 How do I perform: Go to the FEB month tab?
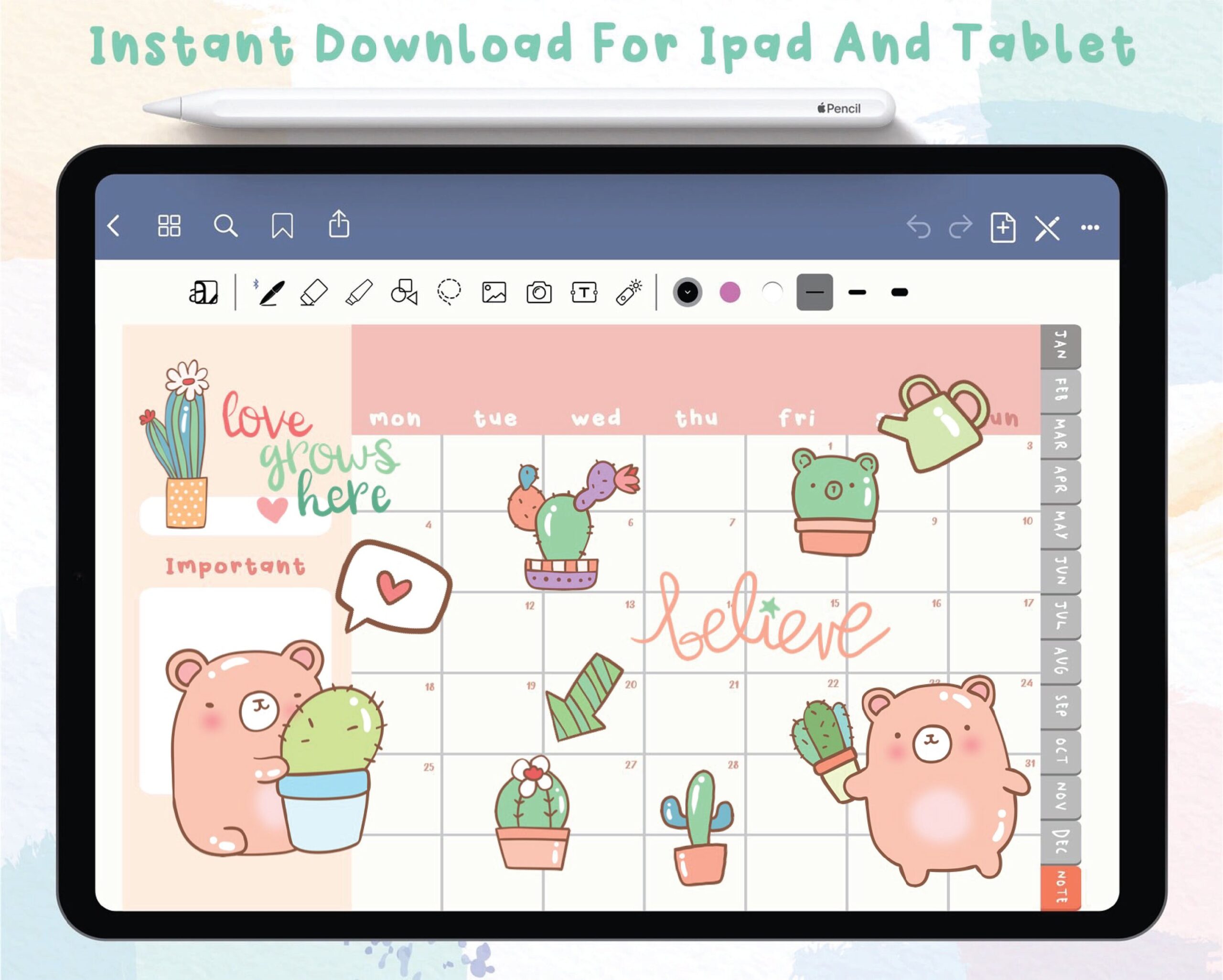1060,391
